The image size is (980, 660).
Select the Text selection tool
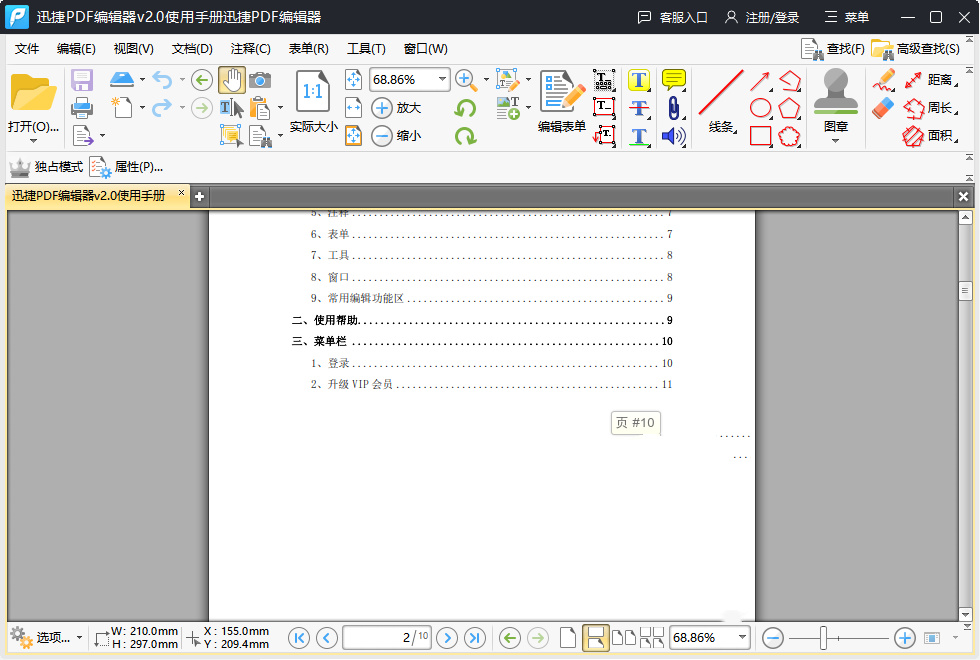232,108
